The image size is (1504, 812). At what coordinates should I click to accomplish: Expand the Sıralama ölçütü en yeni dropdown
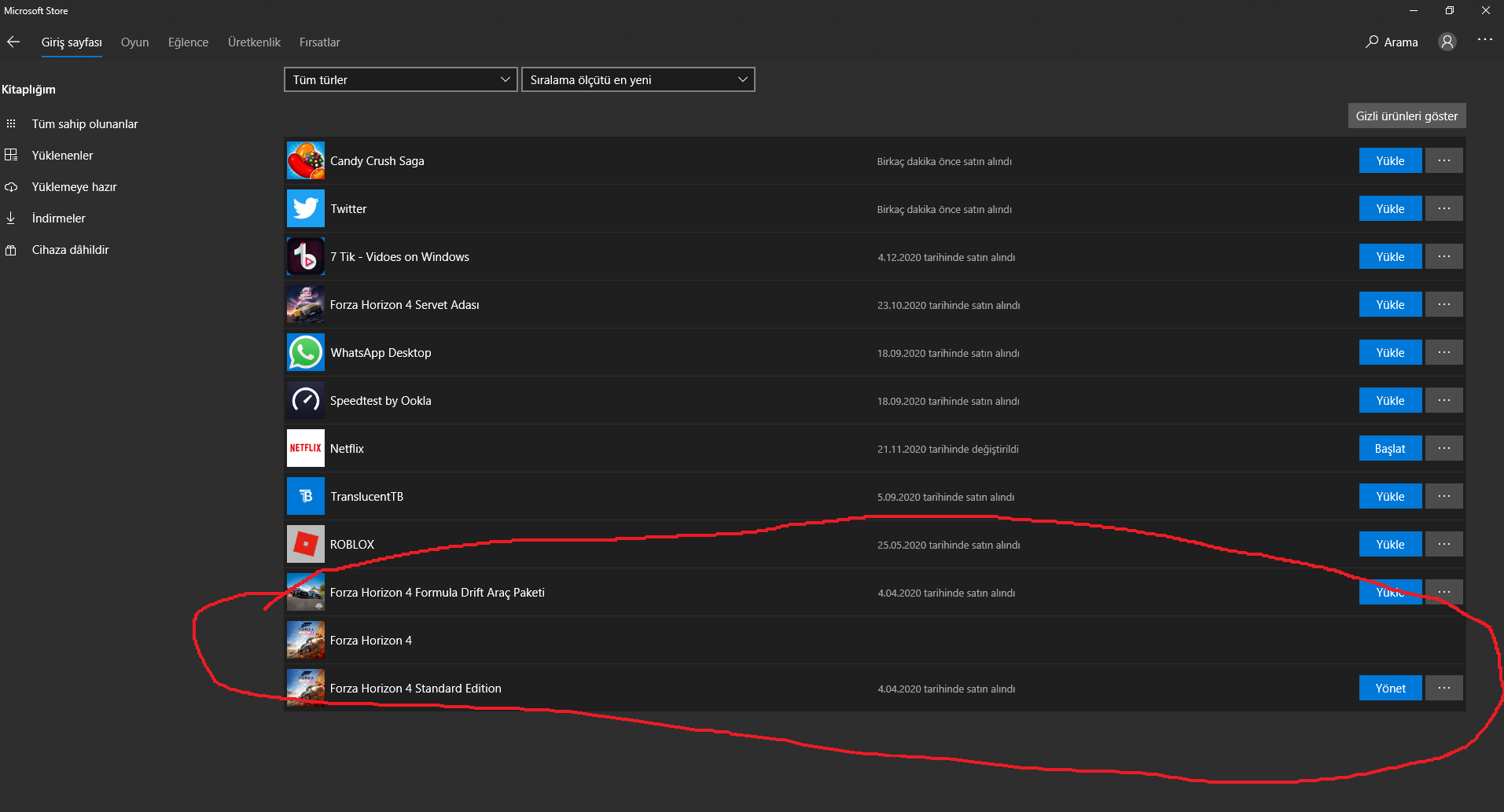[x=638, y=79]
